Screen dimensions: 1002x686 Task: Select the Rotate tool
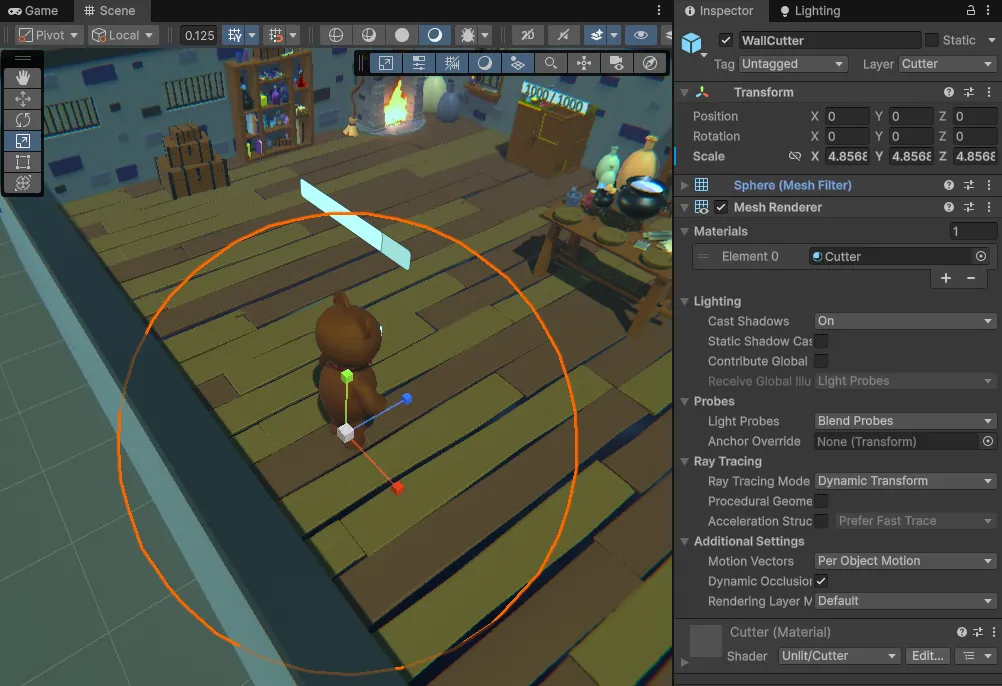(x=23, y=120)
